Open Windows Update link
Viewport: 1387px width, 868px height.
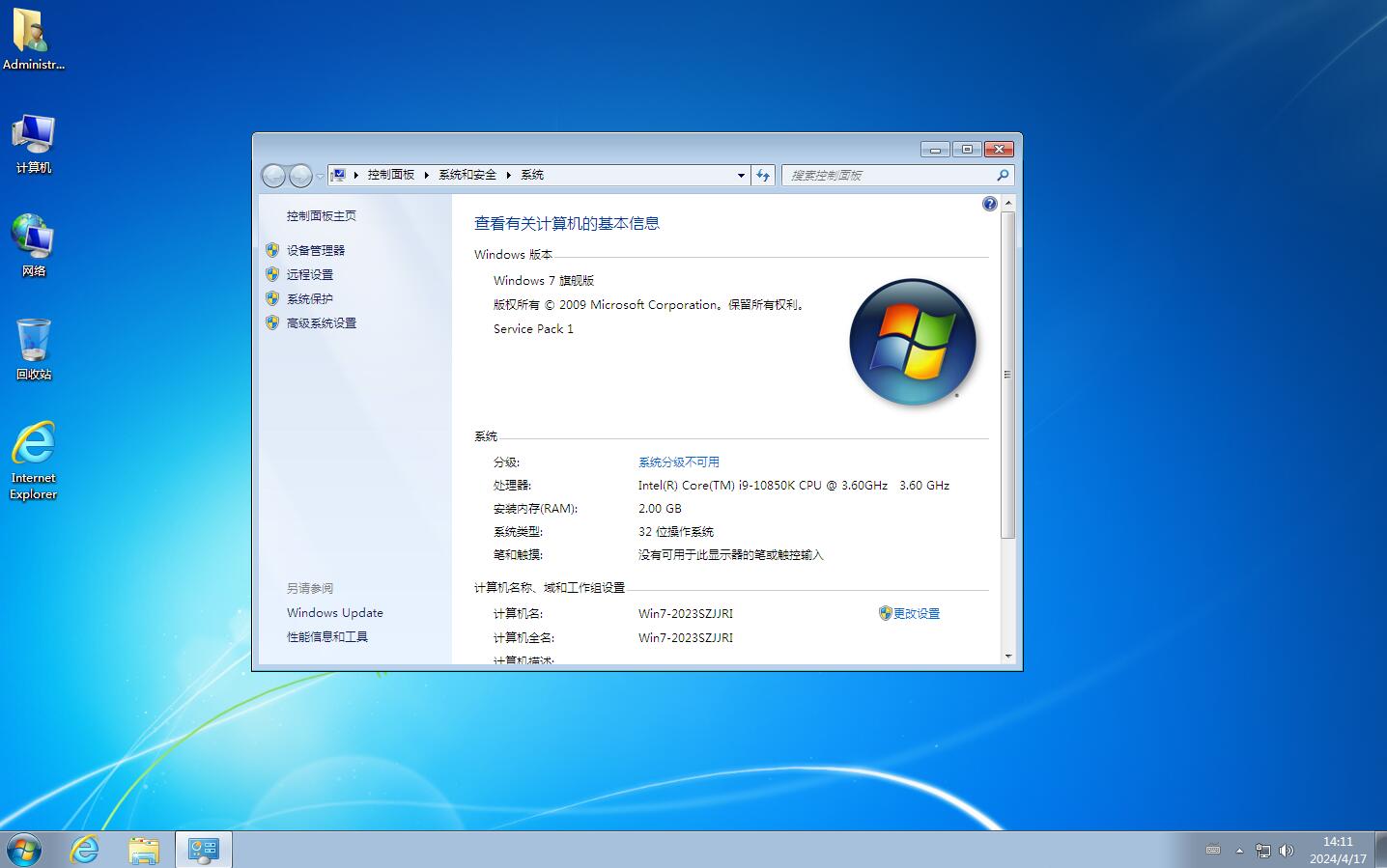click(335, 612)
